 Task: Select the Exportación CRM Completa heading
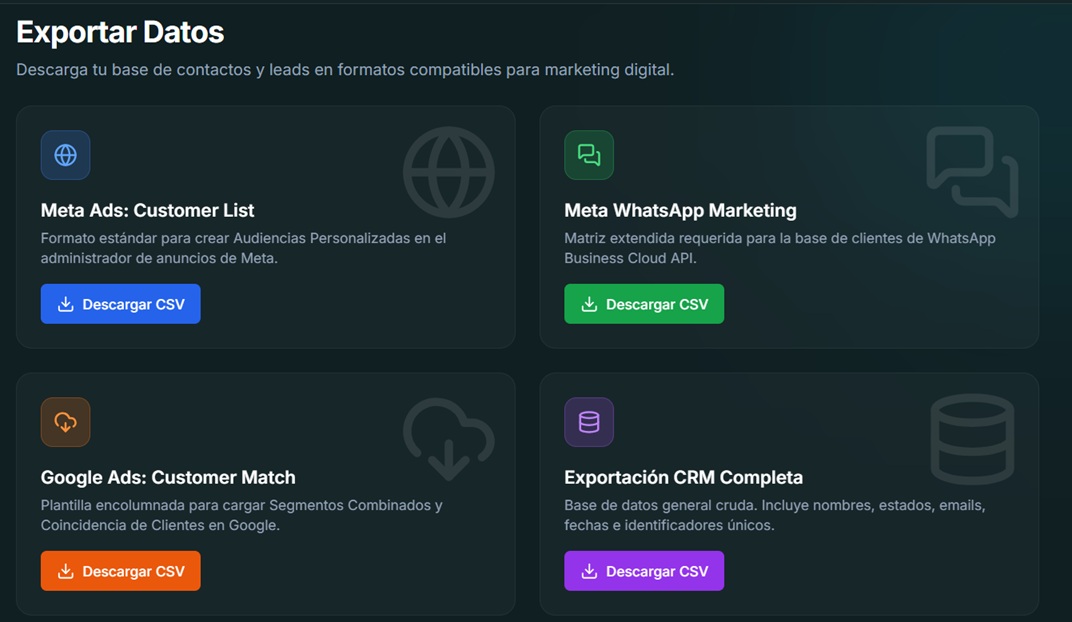(684, 477)
